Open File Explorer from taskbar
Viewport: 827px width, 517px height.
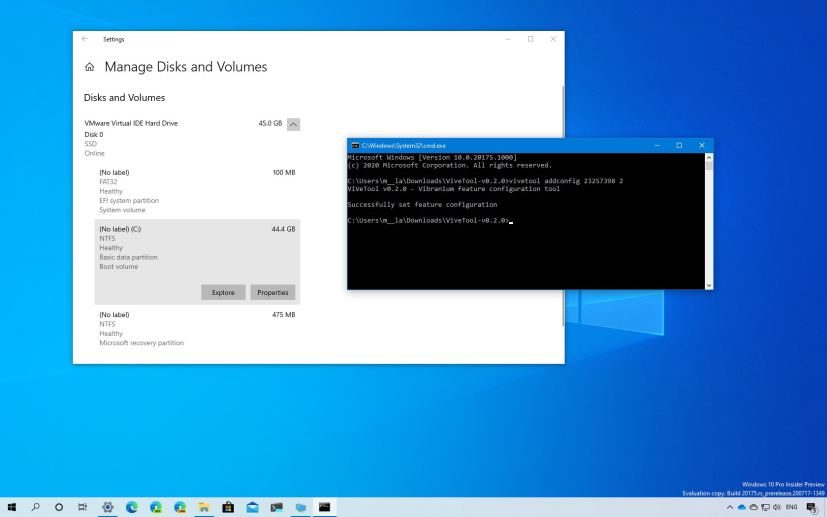[x=204, y=507]
